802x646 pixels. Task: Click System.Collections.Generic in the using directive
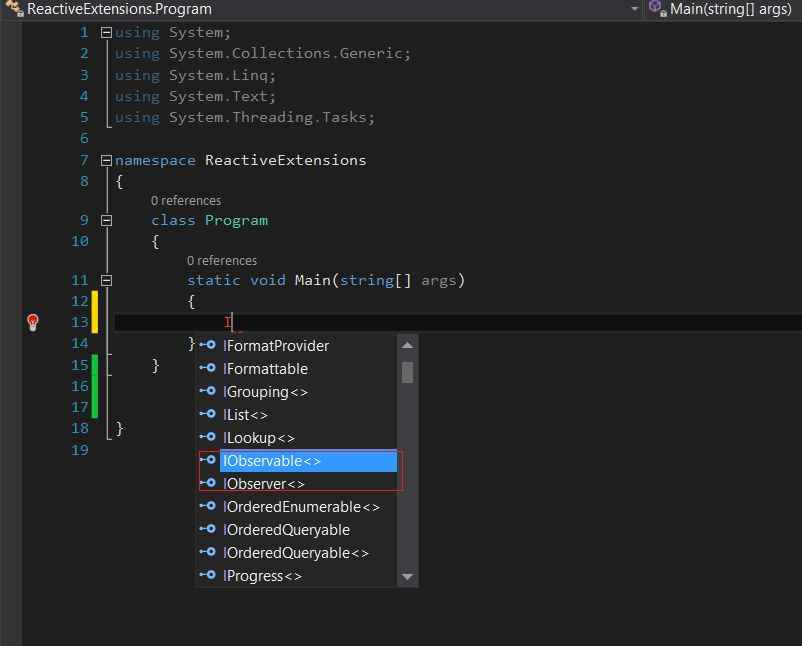tap(285, 54)
